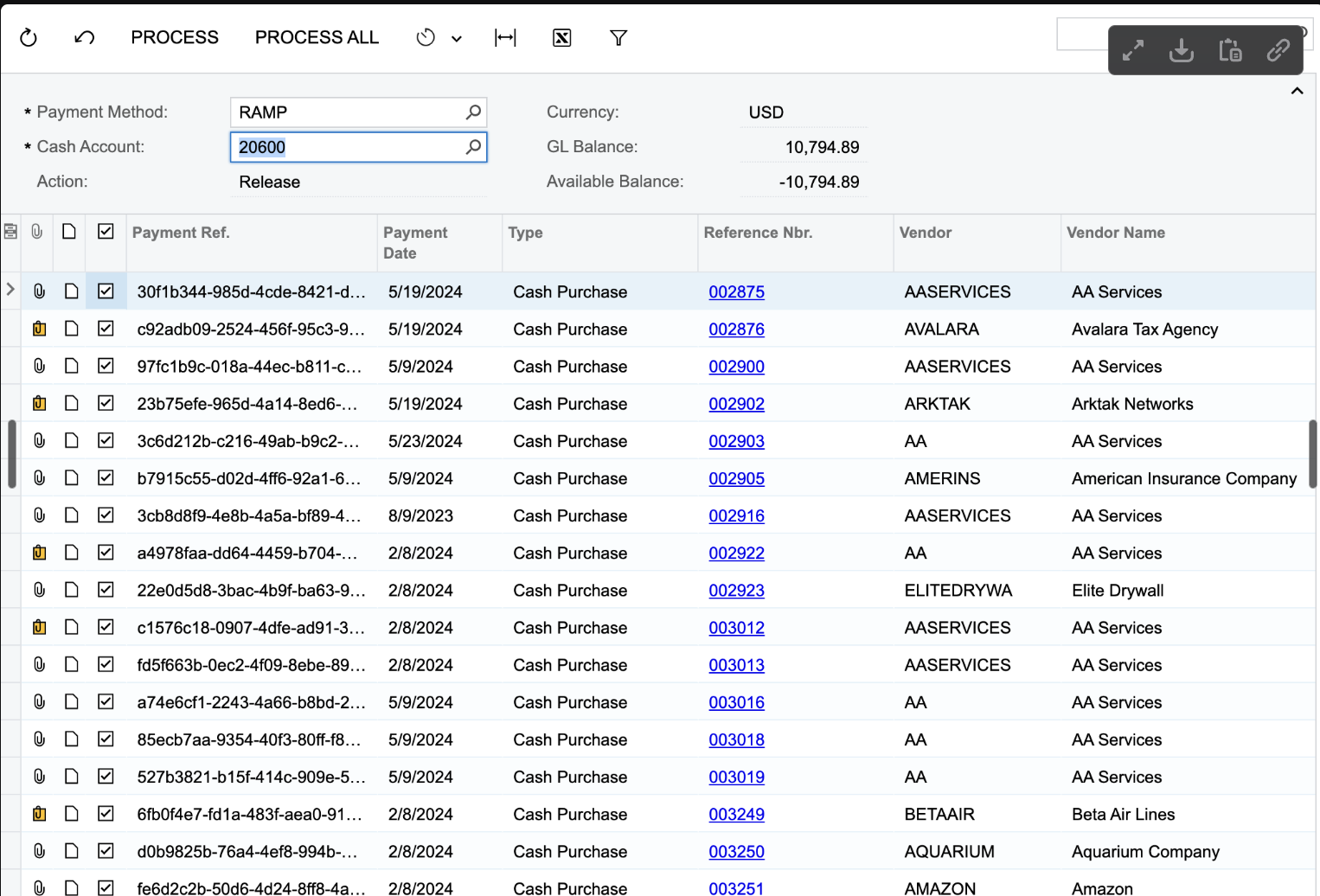1320x896 pixels.
Task: Open the schedule dropdown arrow
Action: point(457,38)
